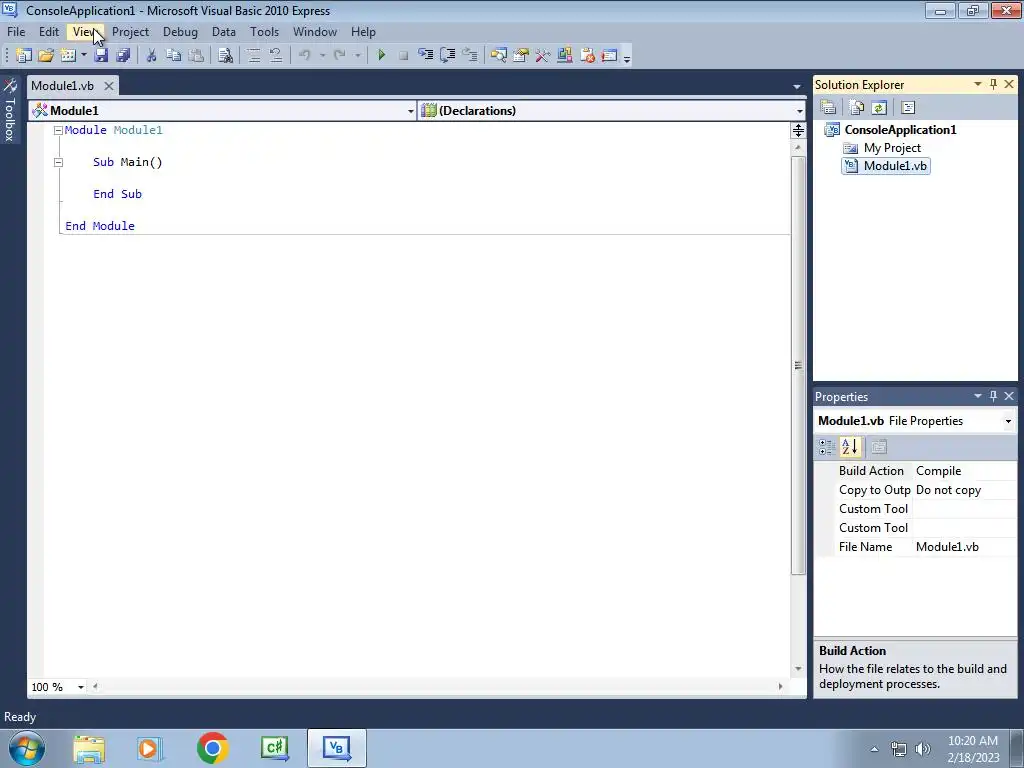
Task: Click the editor split bar above the scrollbar
Action: click(x=798, y=131)
